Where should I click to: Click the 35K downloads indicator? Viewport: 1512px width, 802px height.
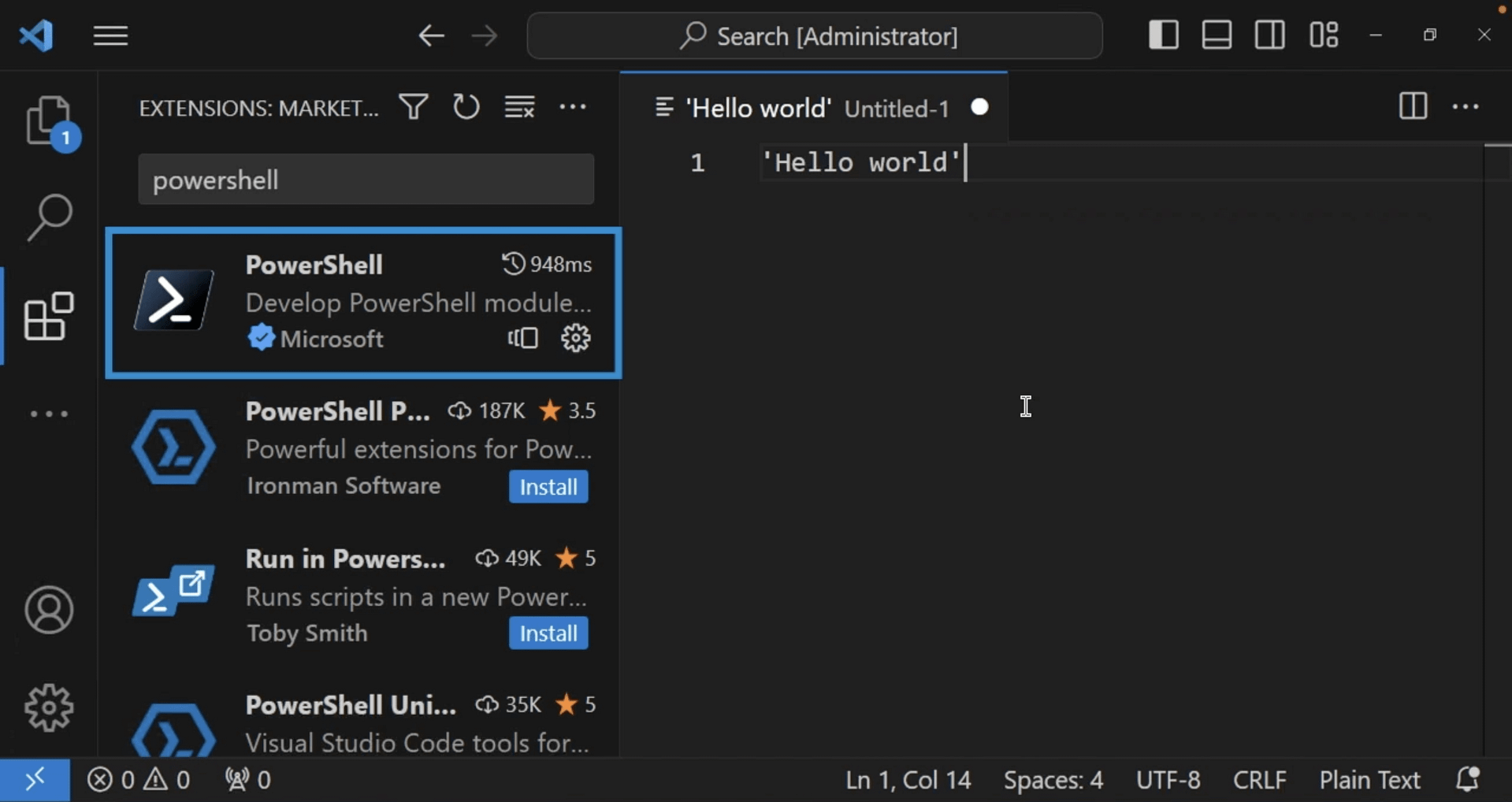tap(508, 704)
